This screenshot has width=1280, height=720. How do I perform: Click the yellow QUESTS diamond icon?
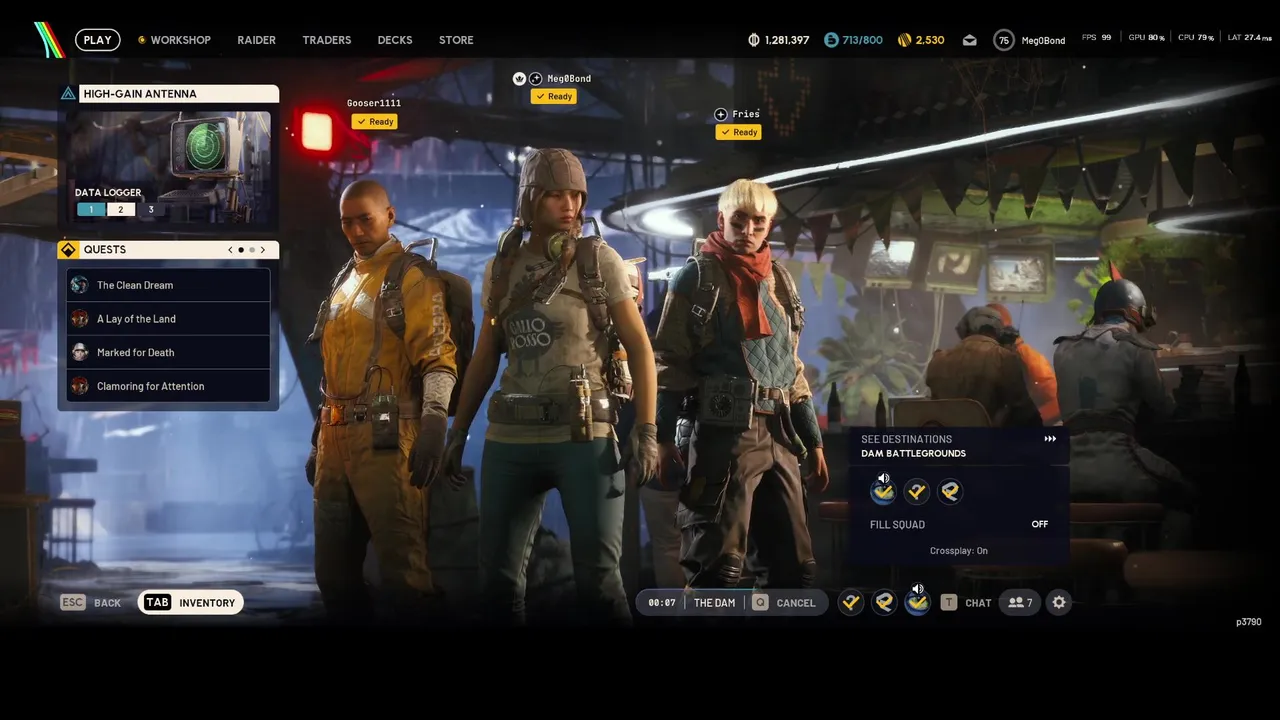[x=68, y=250]
